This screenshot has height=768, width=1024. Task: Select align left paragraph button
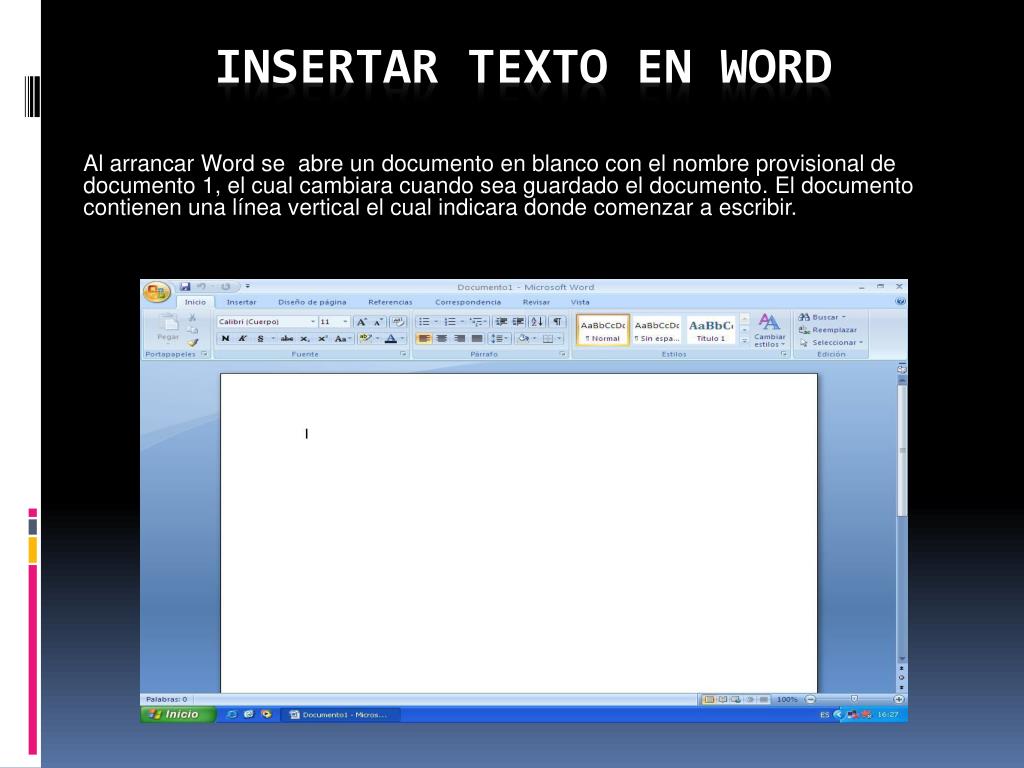pyautogui.click(x=424, y=338)
